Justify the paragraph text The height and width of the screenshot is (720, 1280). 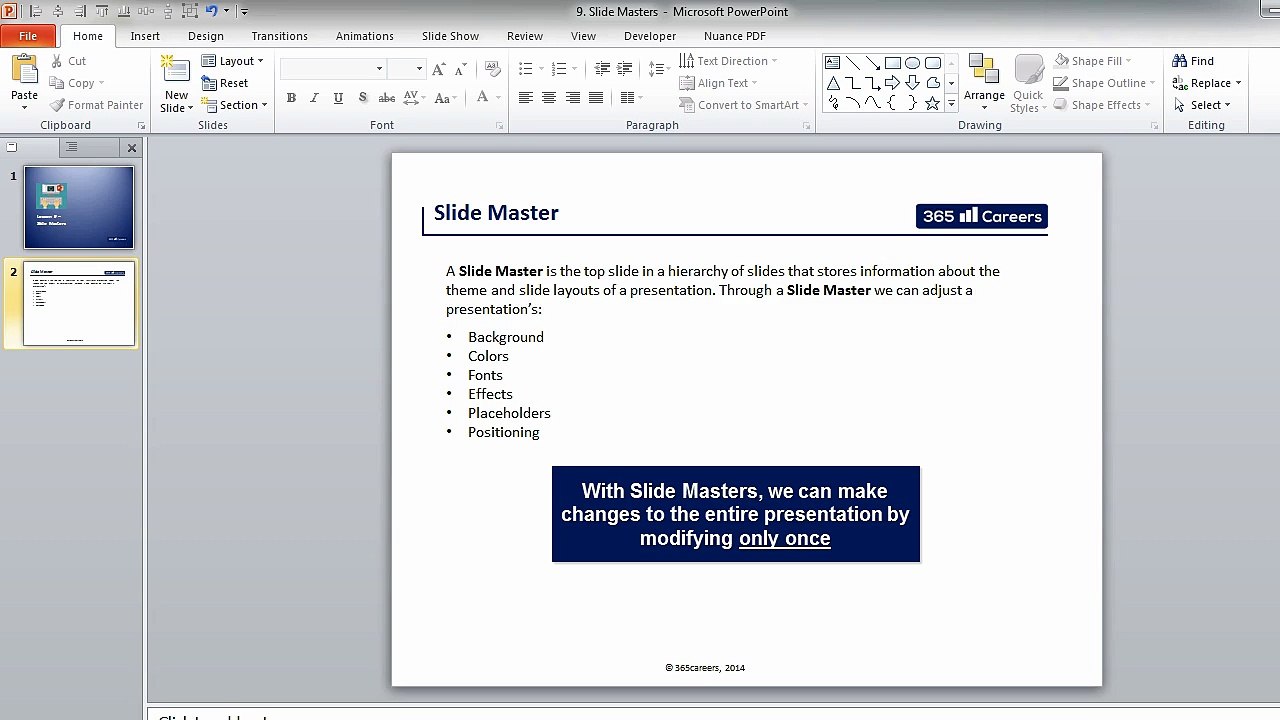click(596, 98)
